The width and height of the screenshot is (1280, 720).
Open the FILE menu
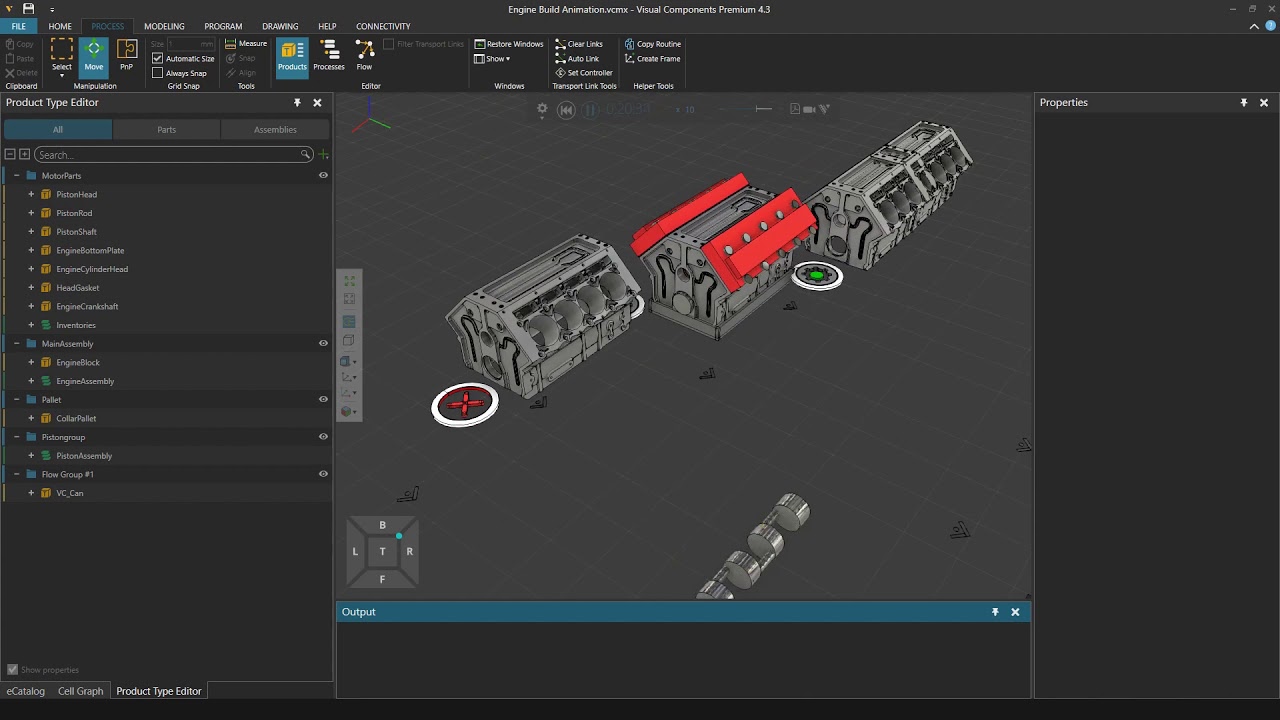coord(19,26)
